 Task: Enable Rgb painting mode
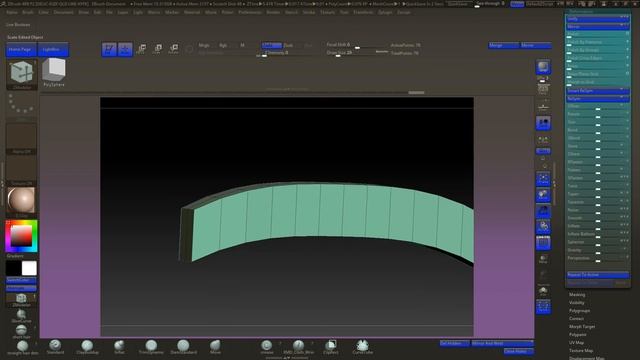223,45
